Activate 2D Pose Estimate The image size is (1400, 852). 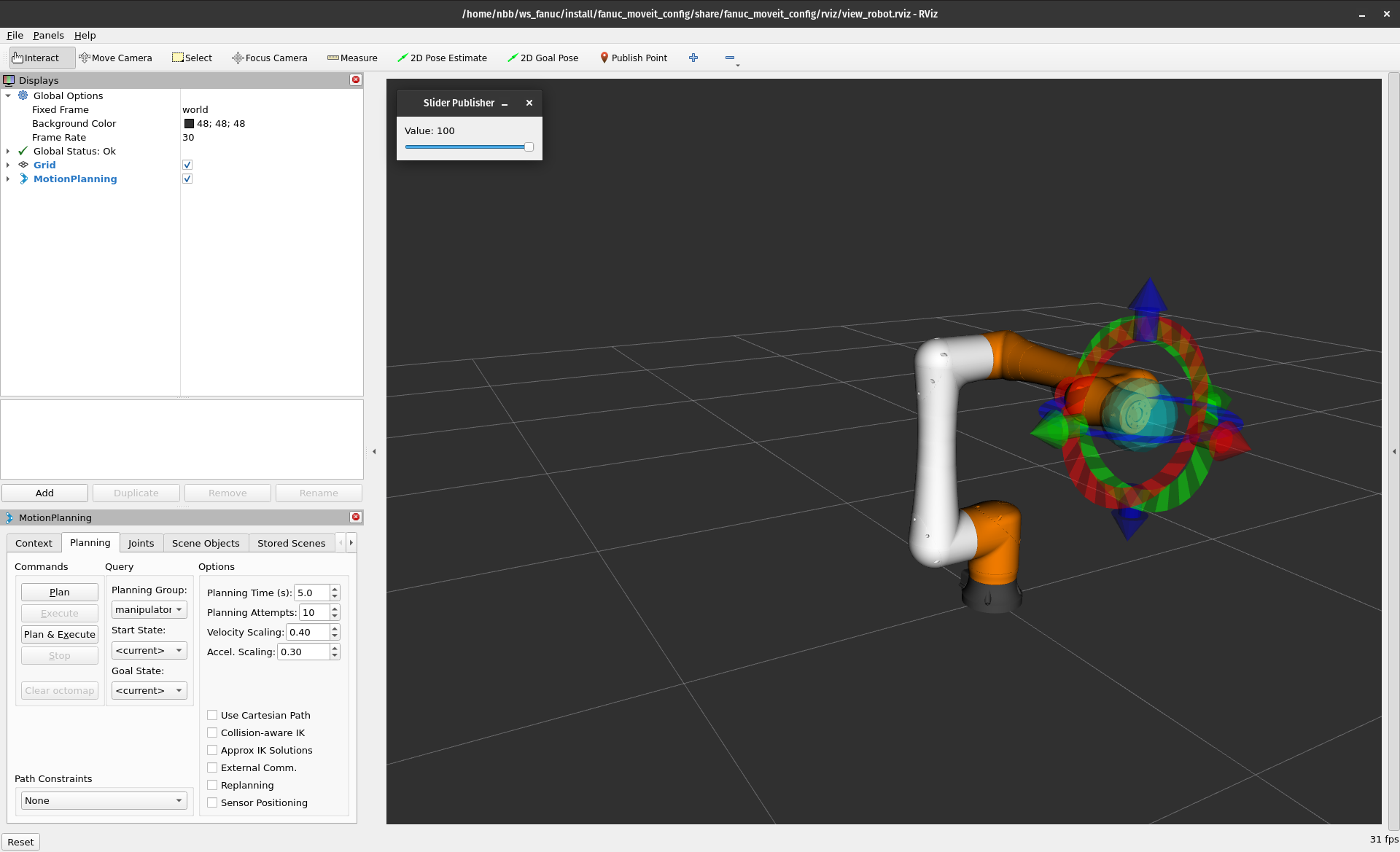click(443, 58)
